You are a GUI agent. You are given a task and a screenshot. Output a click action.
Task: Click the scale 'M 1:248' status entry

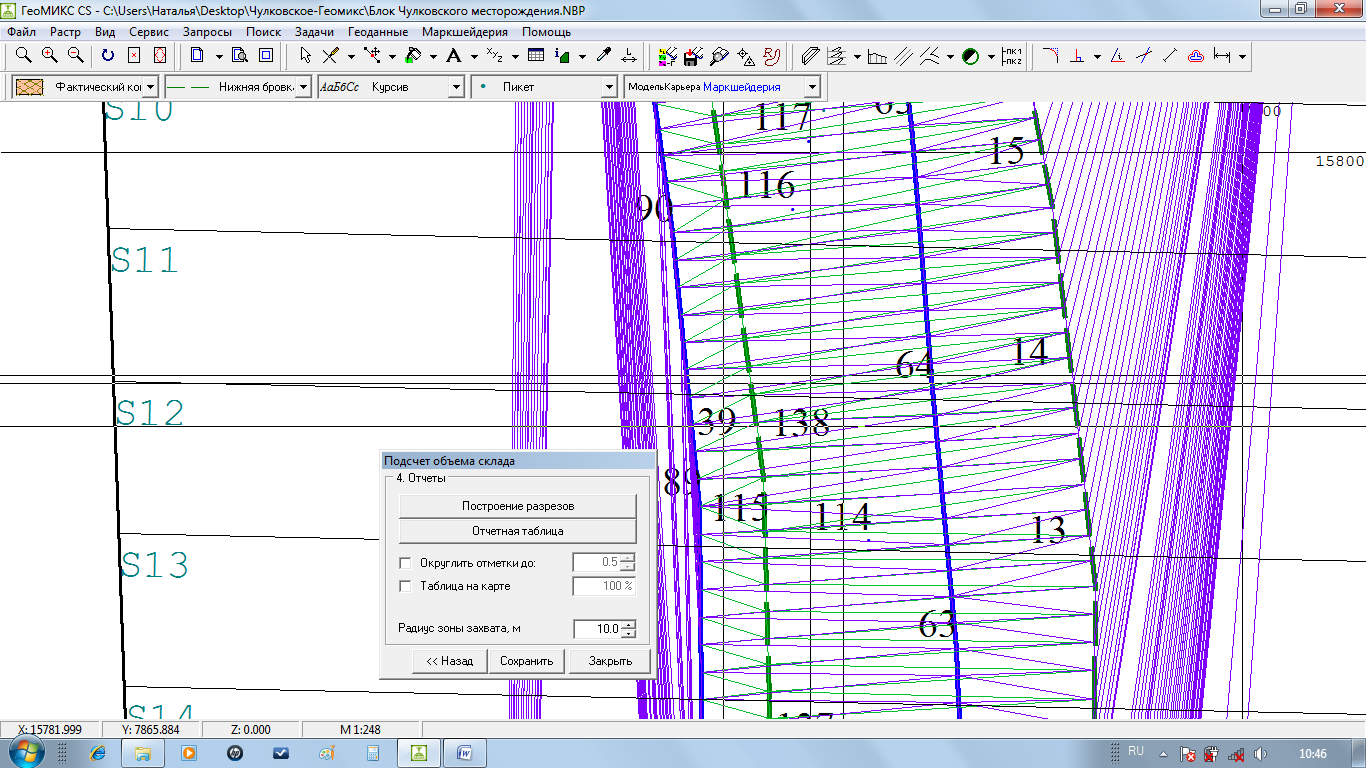[362, 730]
